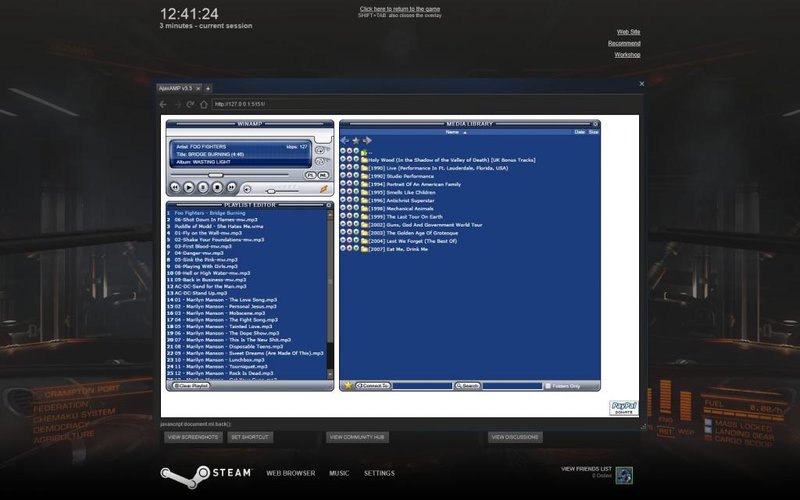Click the star favorites icon in Media Library toolbar
The width and height of the screenshot is (800, 500).
click(356, 140)
